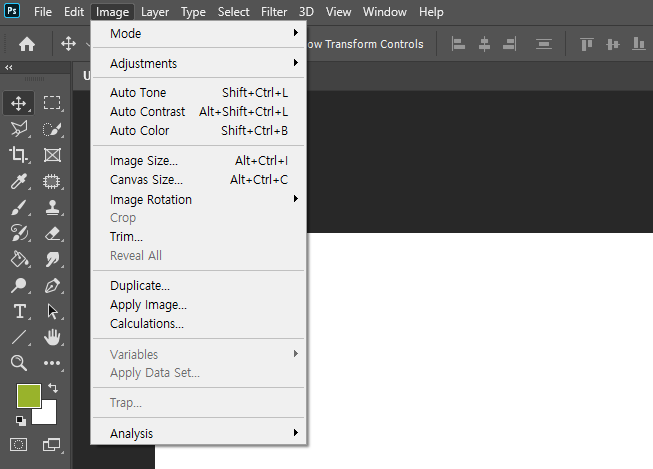Expand the Mode submenu

tap(198, 33)
